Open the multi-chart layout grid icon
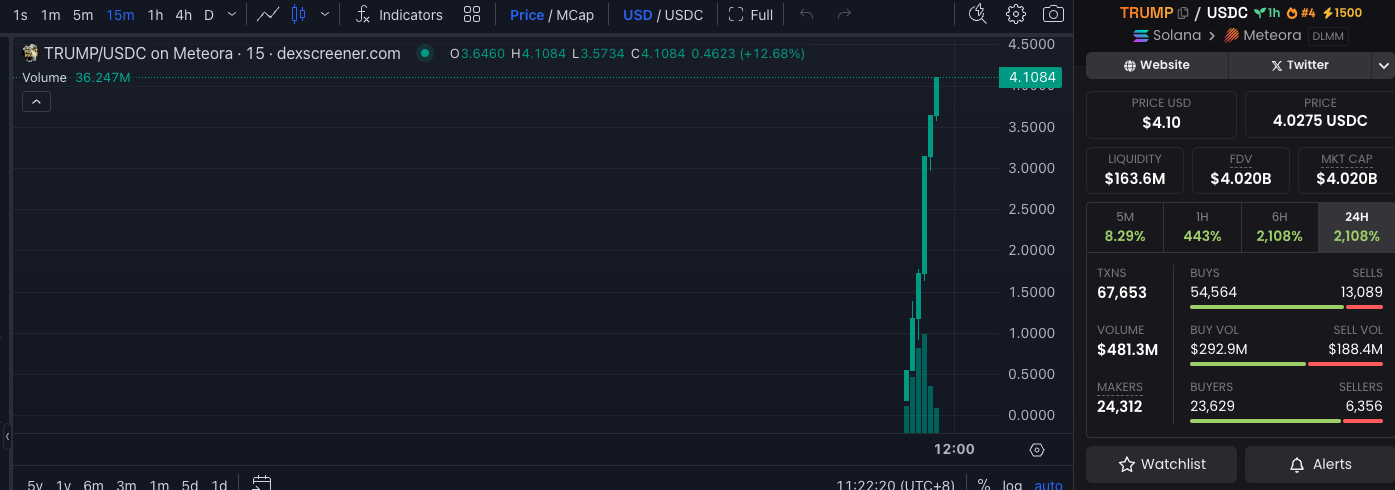This screenshot has width=1395, height=490. (x=472, y=15)
